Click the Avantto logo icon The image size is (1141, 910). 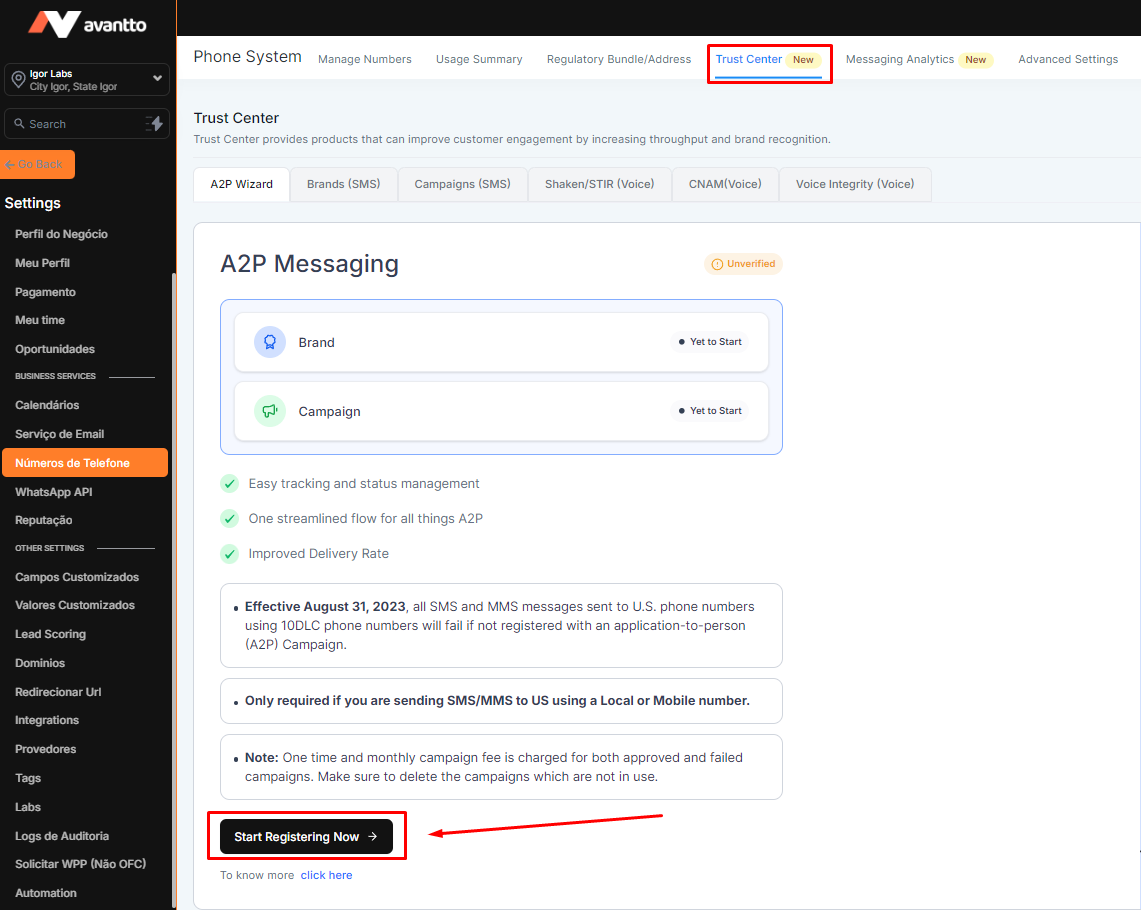pos(54,24)
